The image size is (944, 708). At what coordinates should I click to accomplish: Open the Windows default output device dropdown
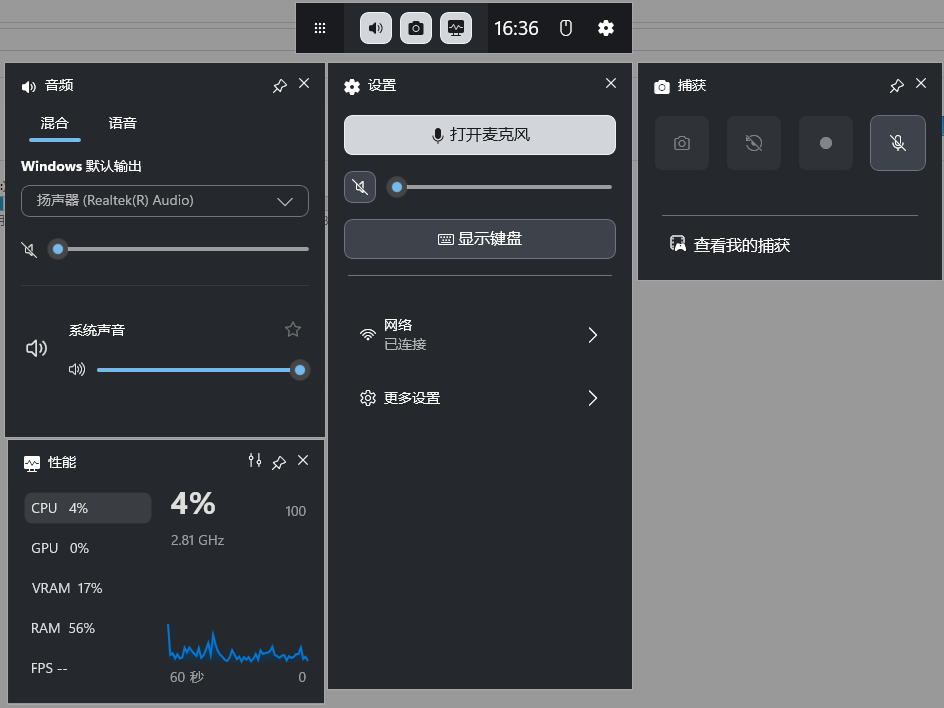coord(165,201)
